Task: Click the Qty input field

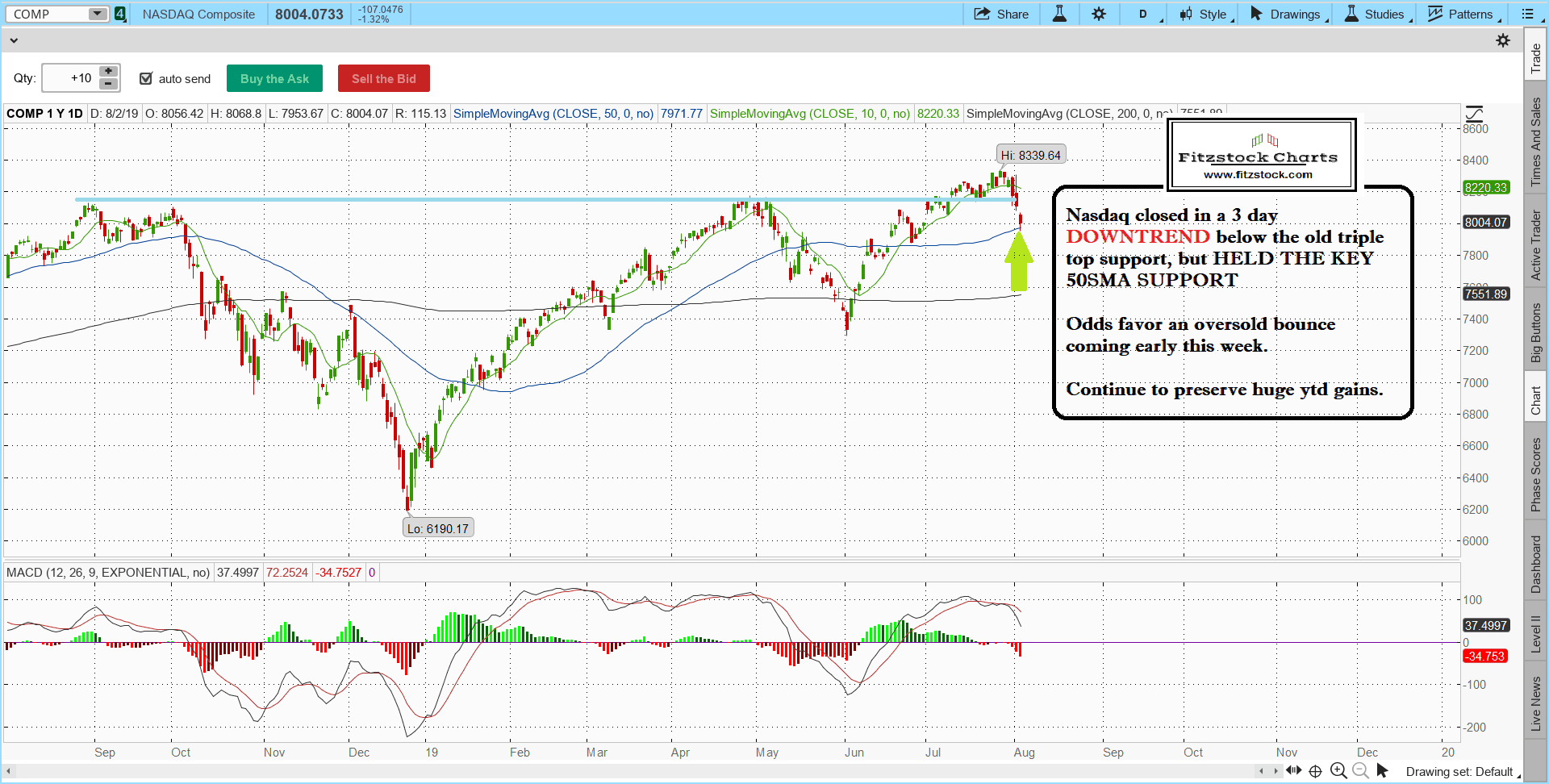Action: click(70, 78)
